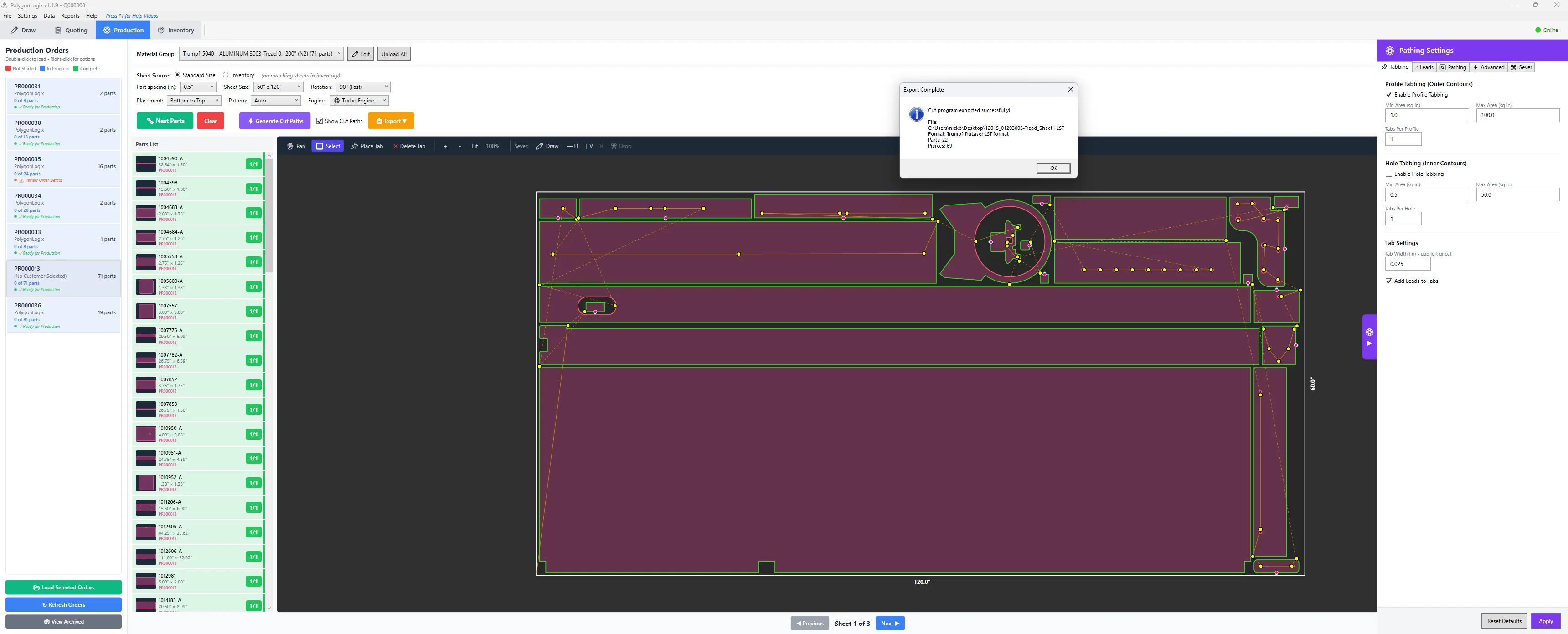This screenshot has height=634, width=1568.
Task: Open the Part spacing dropdown
Action: 198,87
